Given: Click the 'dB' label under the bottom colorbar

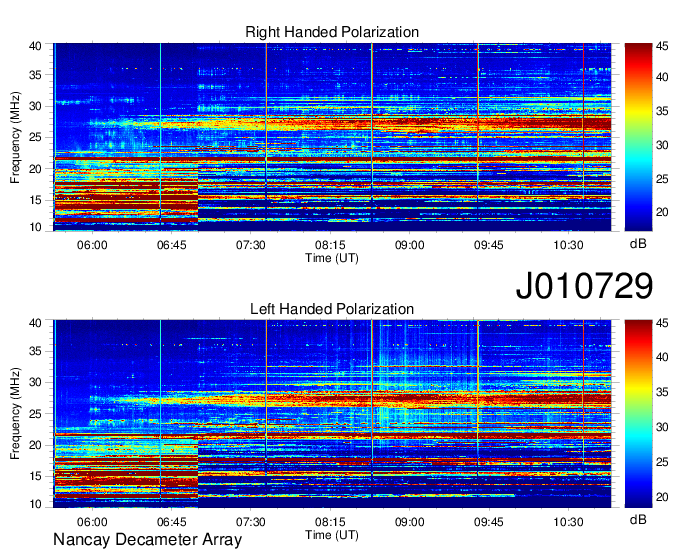Looking at the screenshot, I should pyautogui.click(x=638, y=519).
